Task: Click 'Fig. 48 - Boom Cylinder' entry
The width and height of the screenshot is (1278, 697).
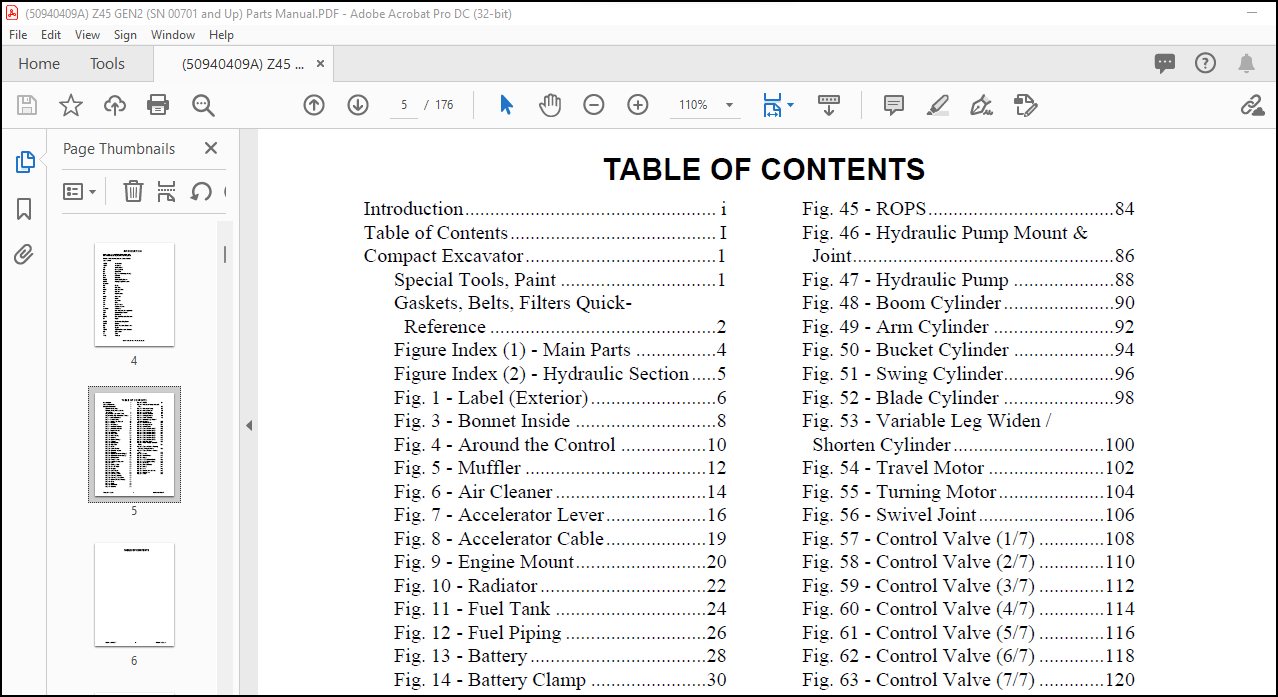Action: pyautogui.click(x=968, y=303)
